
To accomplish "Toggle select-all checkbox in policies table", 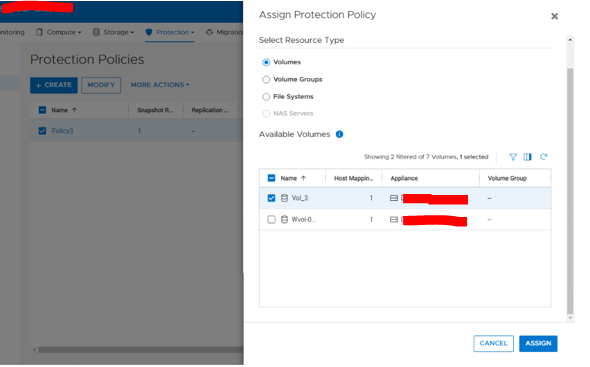I will [42, 110].
